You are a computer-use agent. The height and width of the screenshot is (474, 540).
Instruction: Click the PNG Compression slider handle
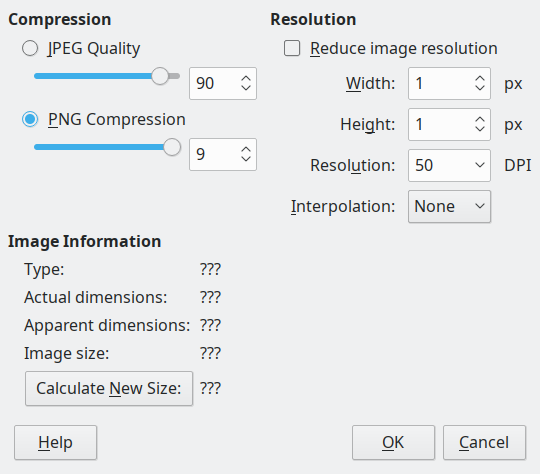pos(172,147)
